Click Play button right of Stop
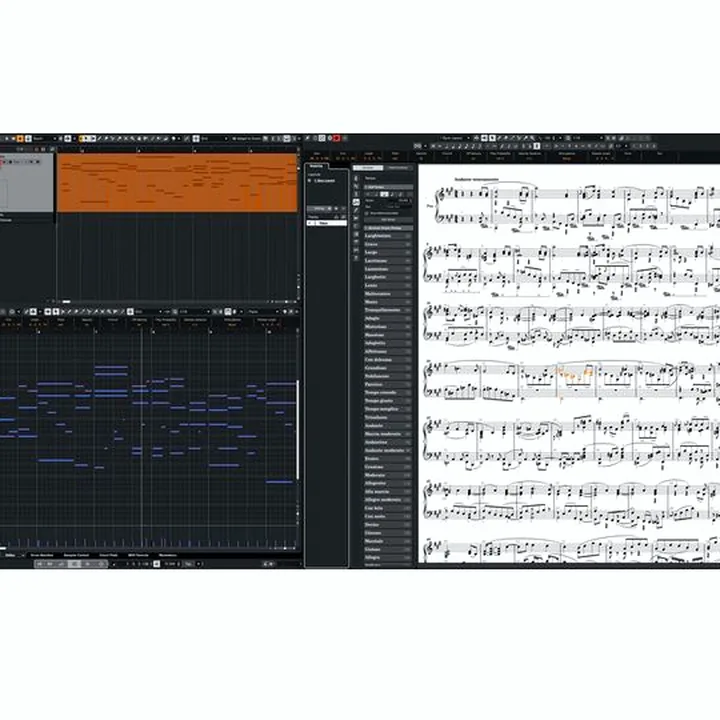 tap(87, 564)
